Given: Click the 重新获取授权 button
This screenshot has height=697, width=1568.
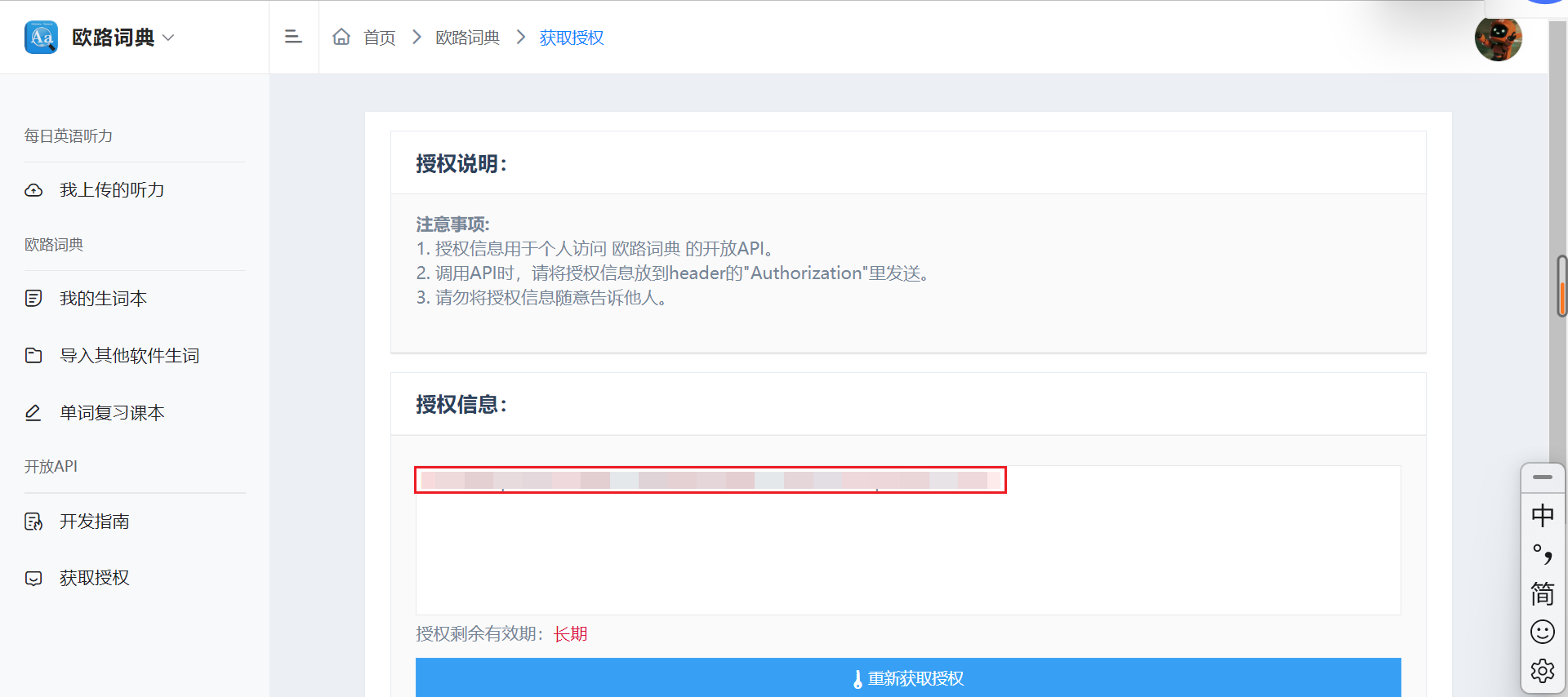Looking at the screenshot, I should 907,677.
